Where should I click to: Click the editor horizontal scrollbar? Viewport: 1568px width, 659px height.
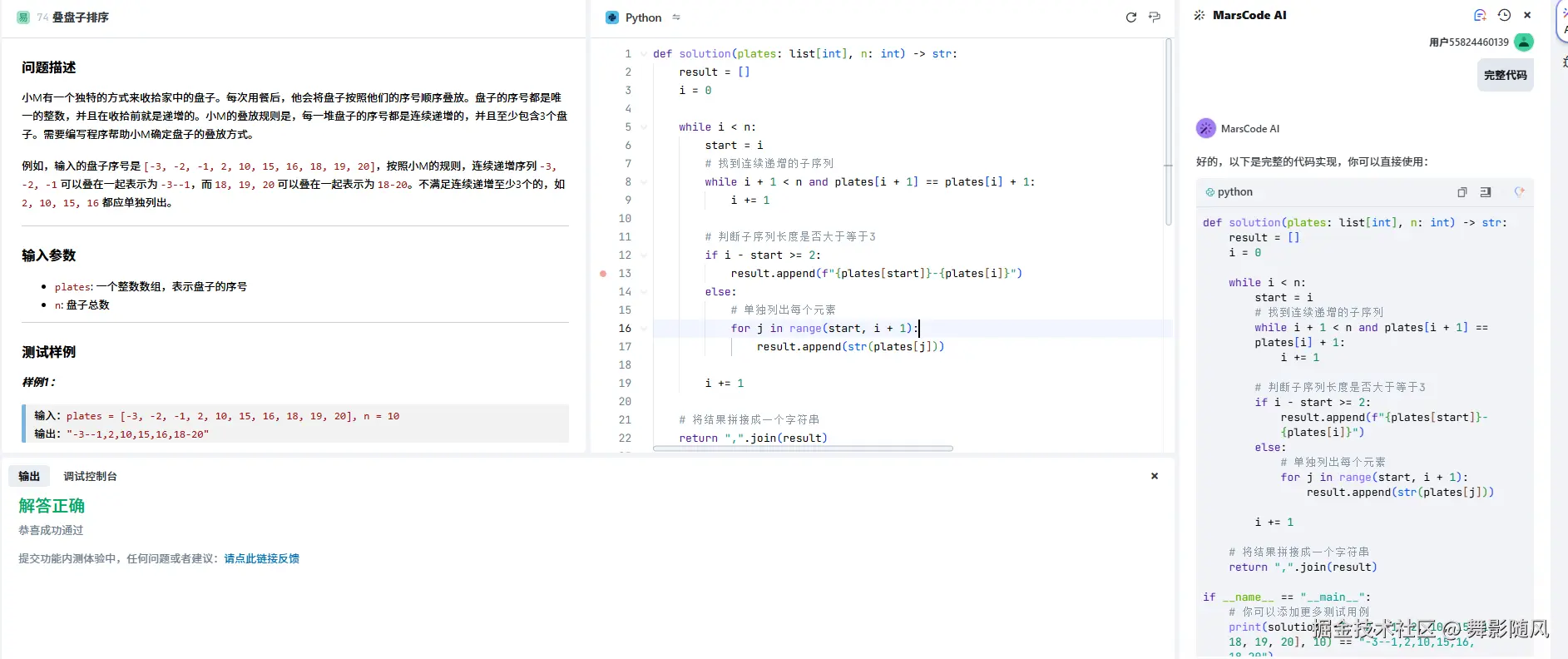(803, 448)
